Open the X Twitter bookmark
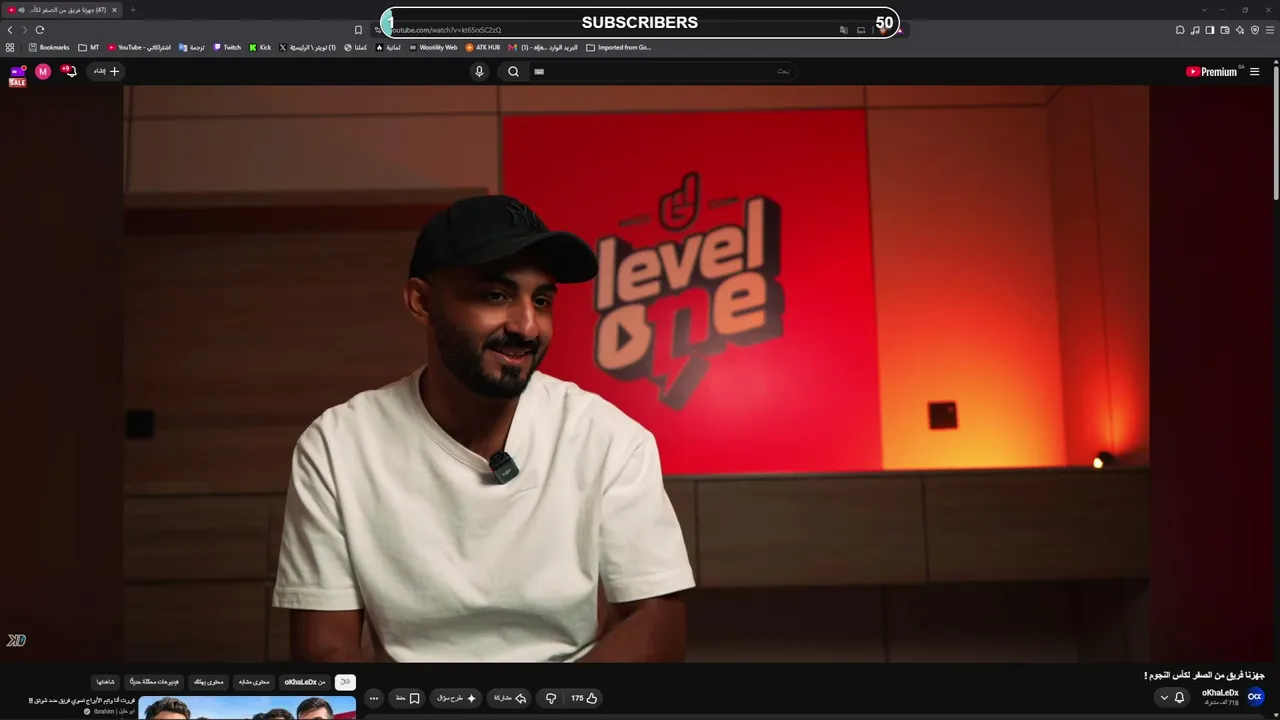 click(307, 47)
